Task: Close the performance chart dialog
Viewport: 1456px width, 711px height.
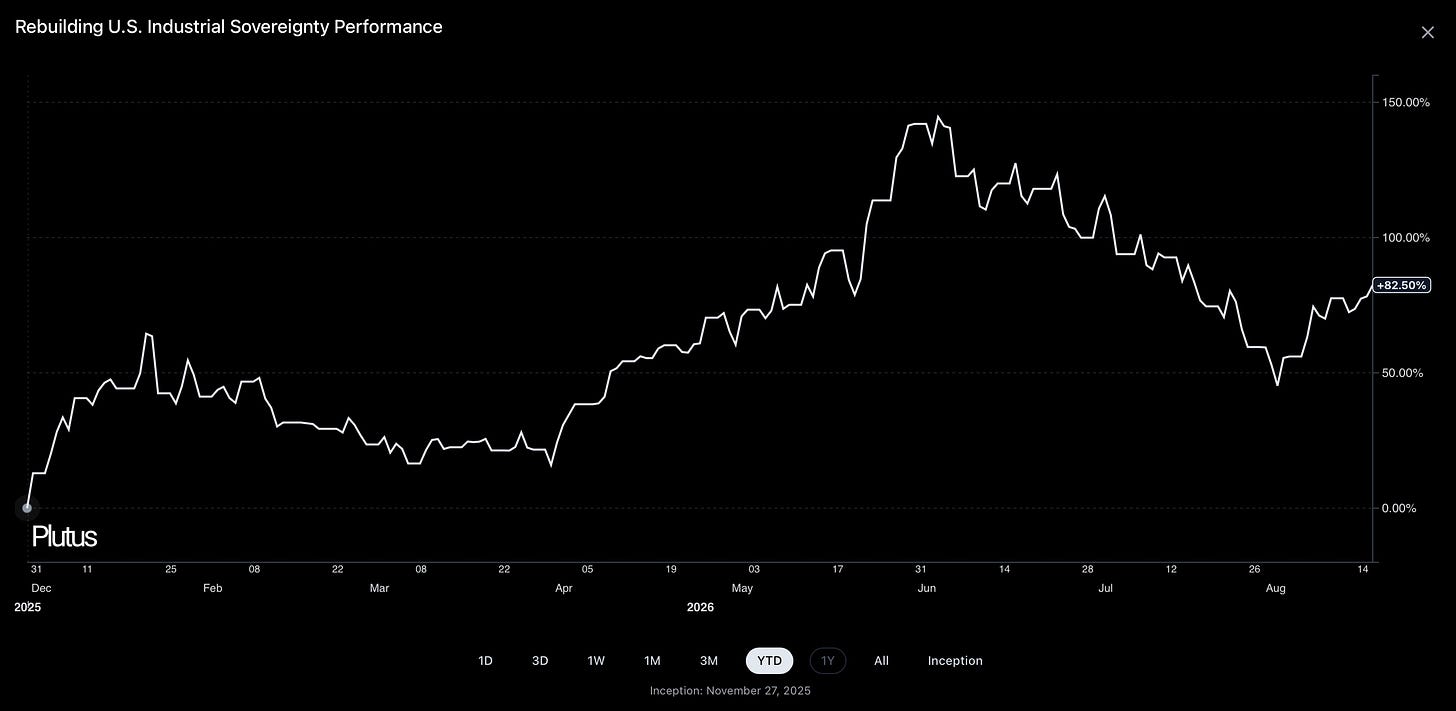Action: [1427, 33]
